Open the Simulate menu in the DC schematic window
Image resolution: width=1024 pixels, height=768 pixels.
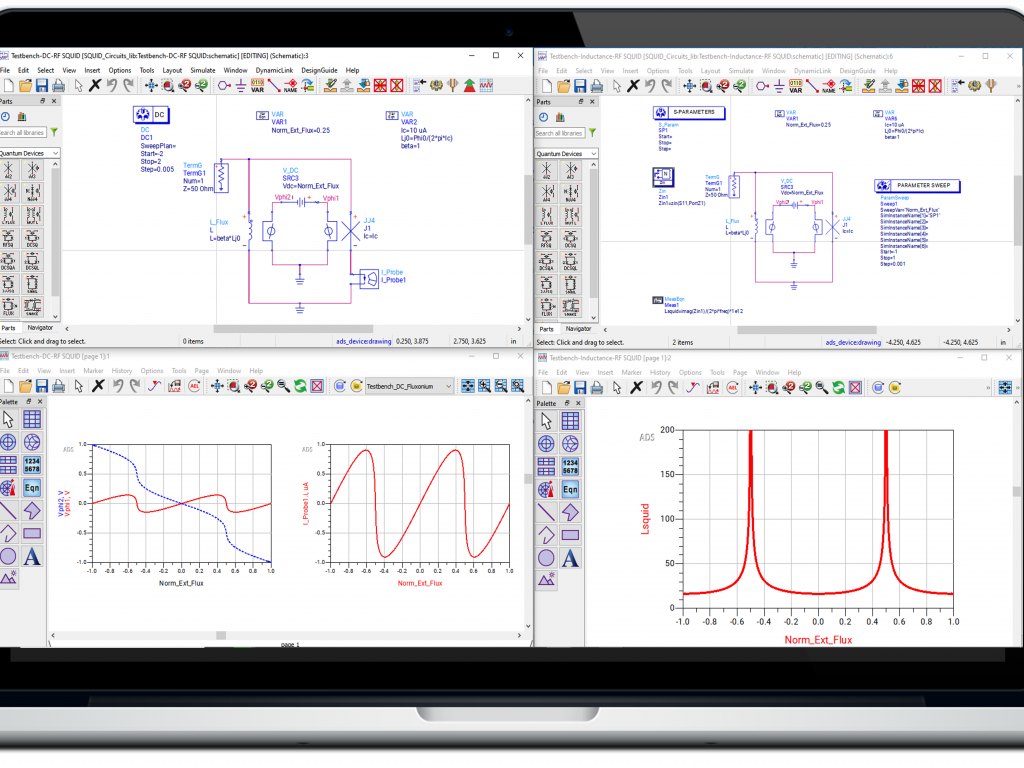(x=202, y=70)
